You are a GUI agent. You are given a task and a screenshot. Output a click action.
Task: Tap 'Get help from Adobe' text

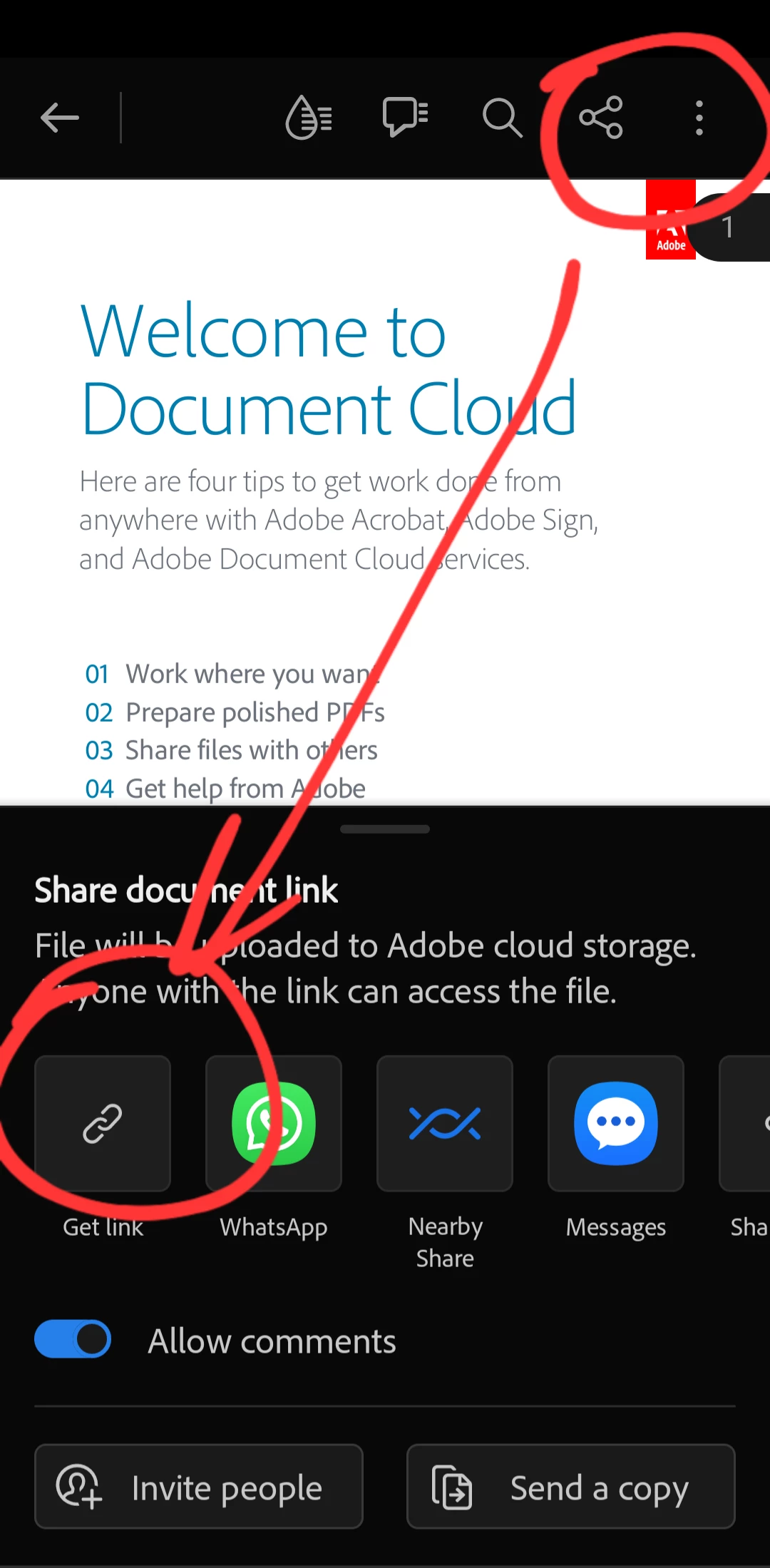pos(245,789)
